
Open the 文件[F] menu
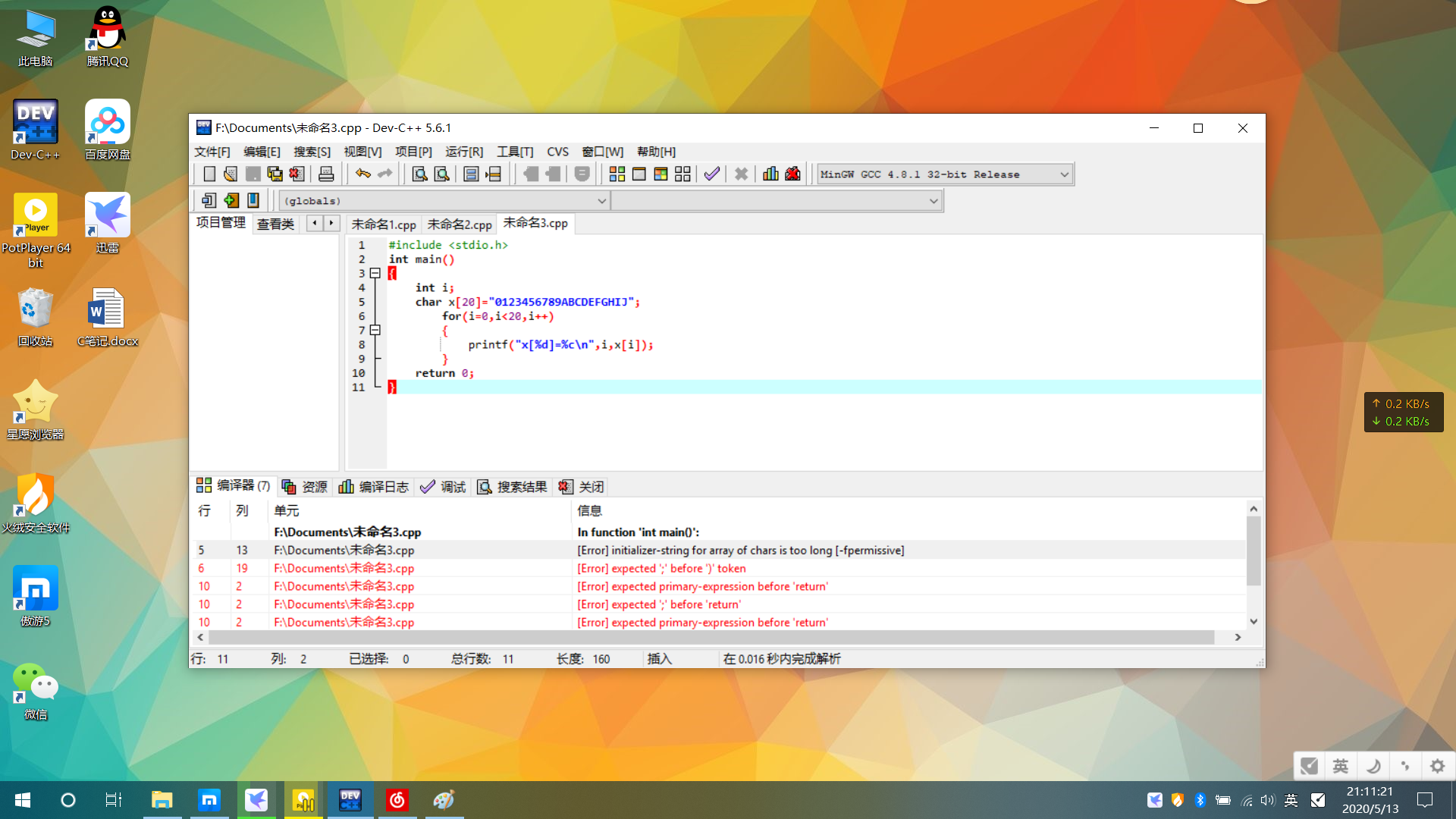tap(212, 152)
